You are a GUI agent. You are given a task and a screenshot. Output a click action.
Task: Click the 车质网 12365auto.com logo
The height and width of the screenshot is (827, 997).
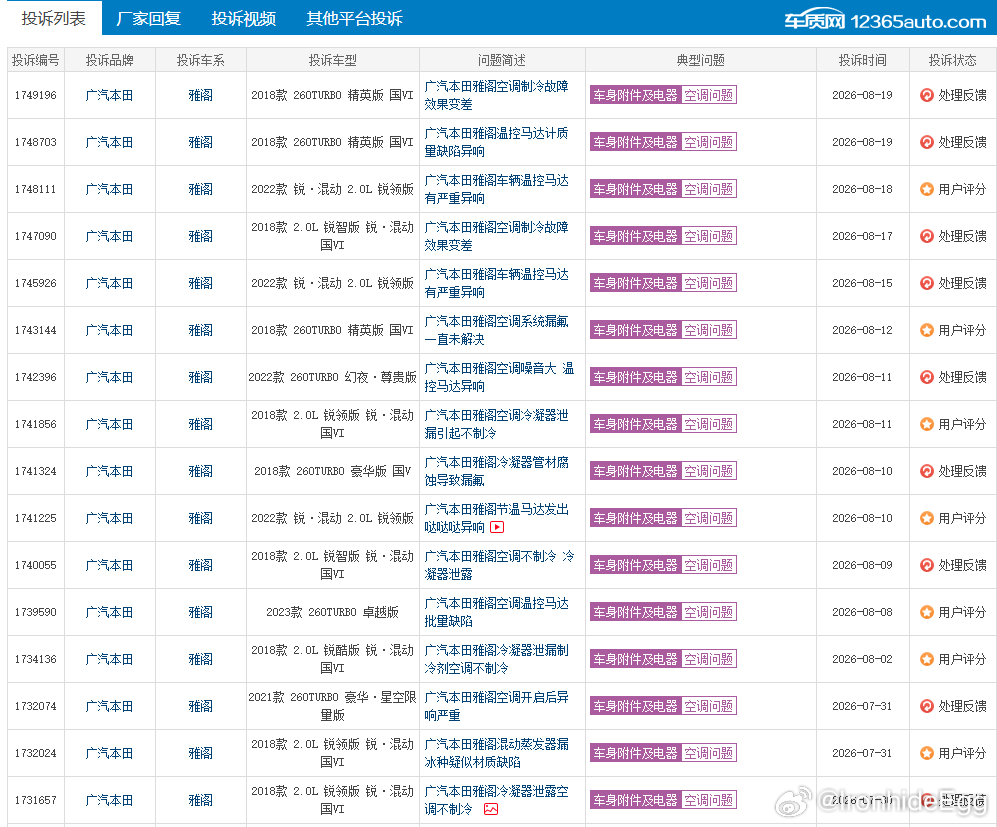point(884,21)
